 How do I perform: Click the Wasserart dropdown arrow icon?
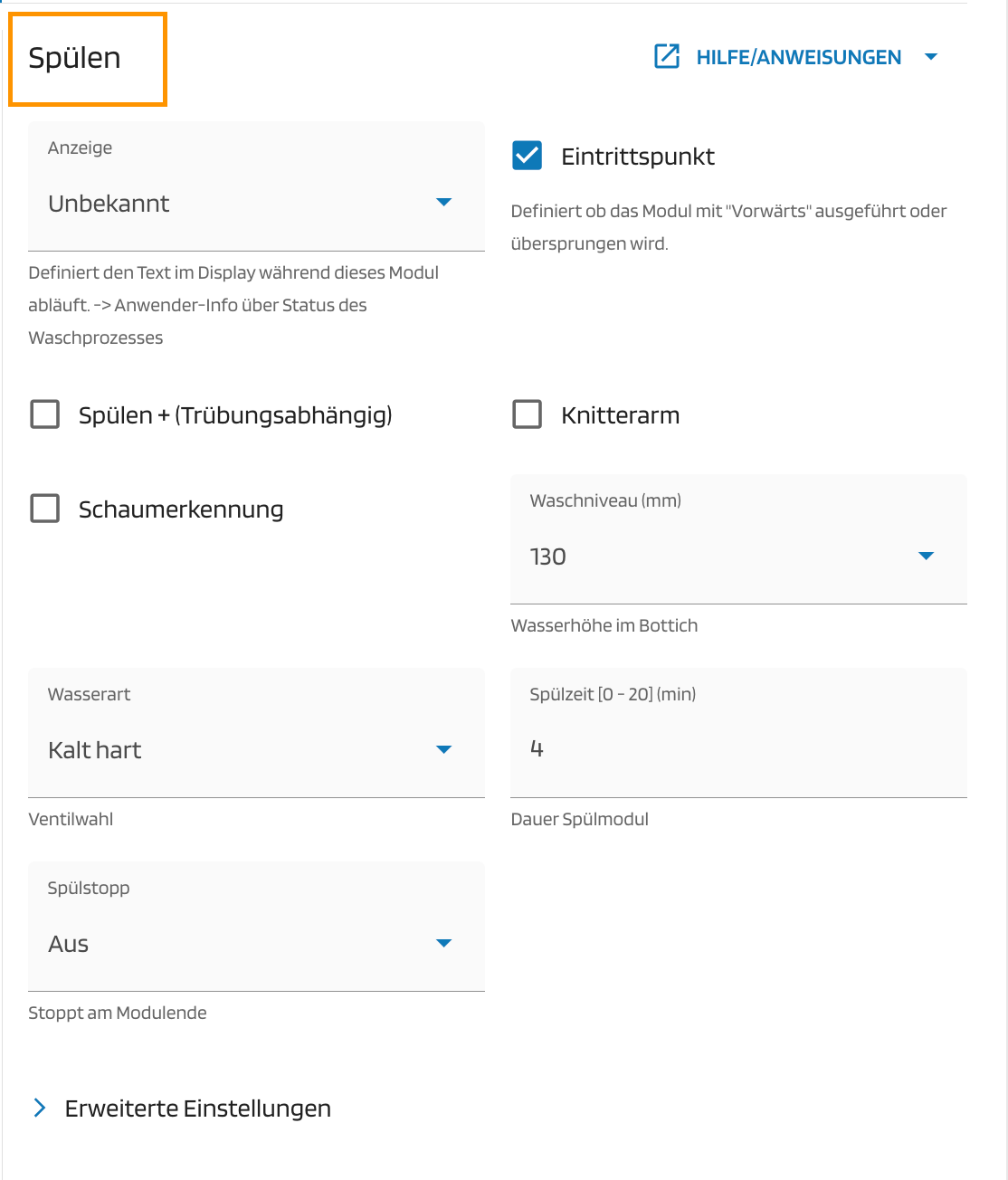(443, 749)
